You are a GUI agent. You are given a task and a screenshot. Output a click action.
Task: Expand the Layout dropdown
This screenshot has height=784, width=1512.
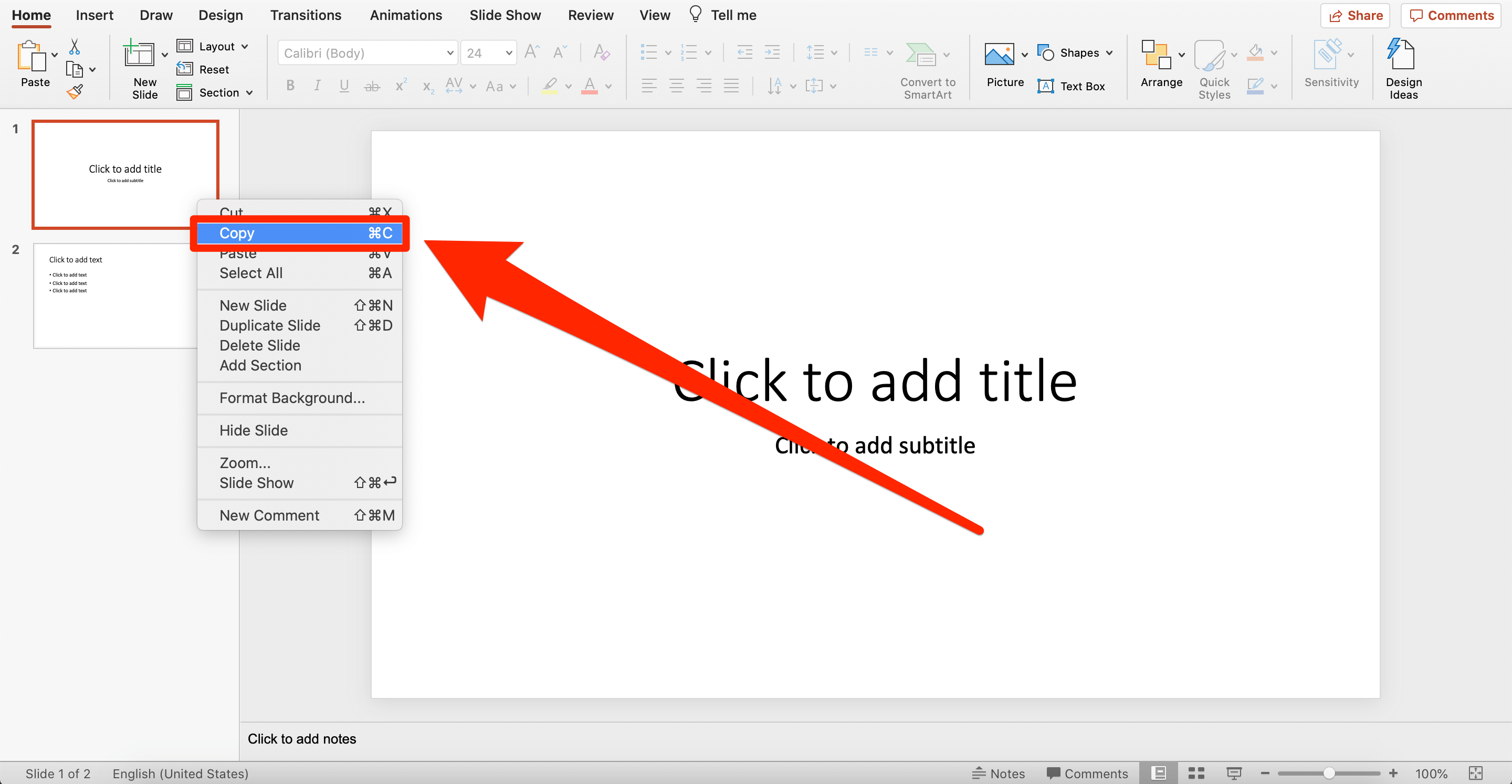244,46
